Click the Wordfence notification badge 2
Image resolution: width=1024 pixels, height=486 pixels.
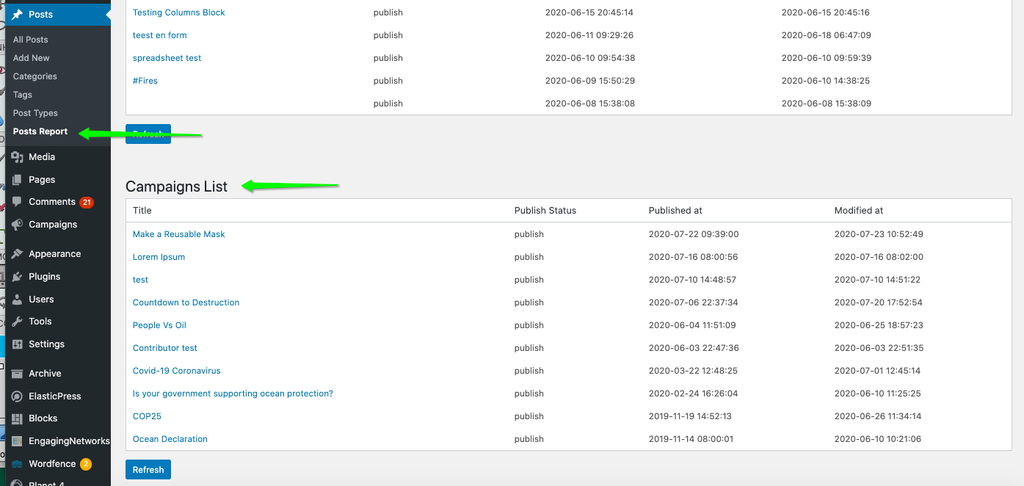pyautogui.click(x=86, y=464)
